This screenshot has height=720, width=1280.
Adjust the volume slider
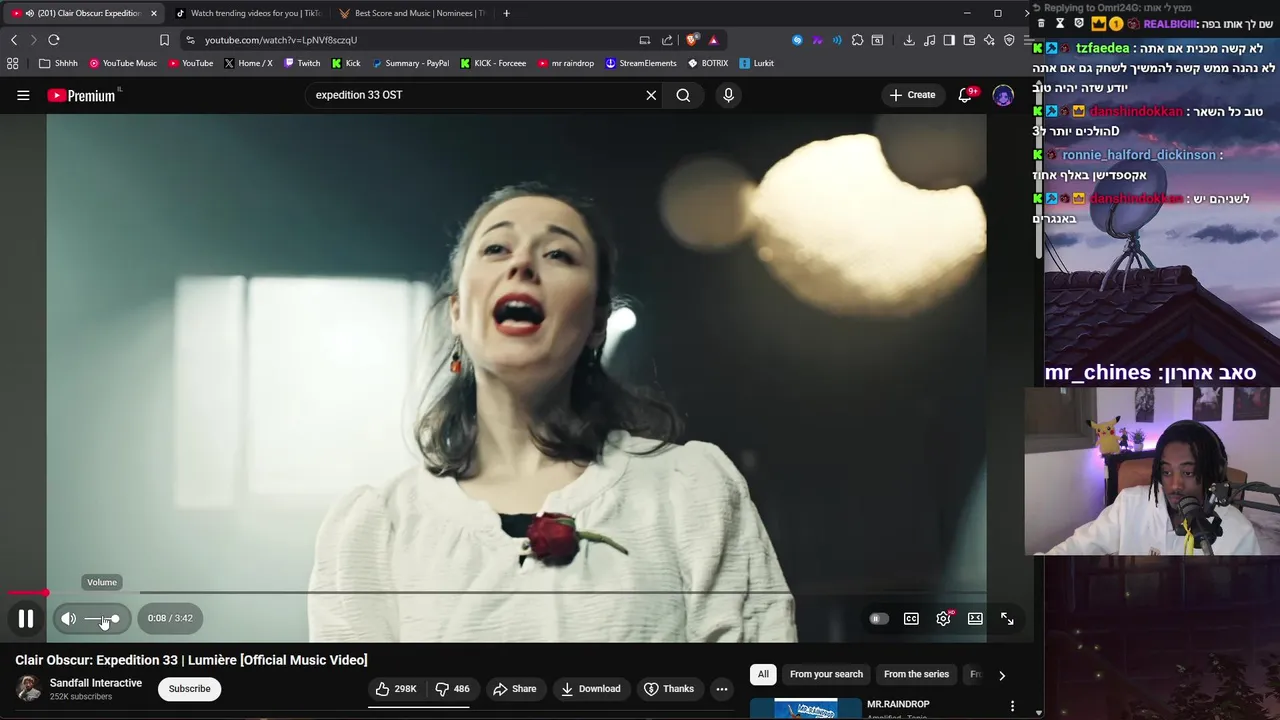point(101,619)
